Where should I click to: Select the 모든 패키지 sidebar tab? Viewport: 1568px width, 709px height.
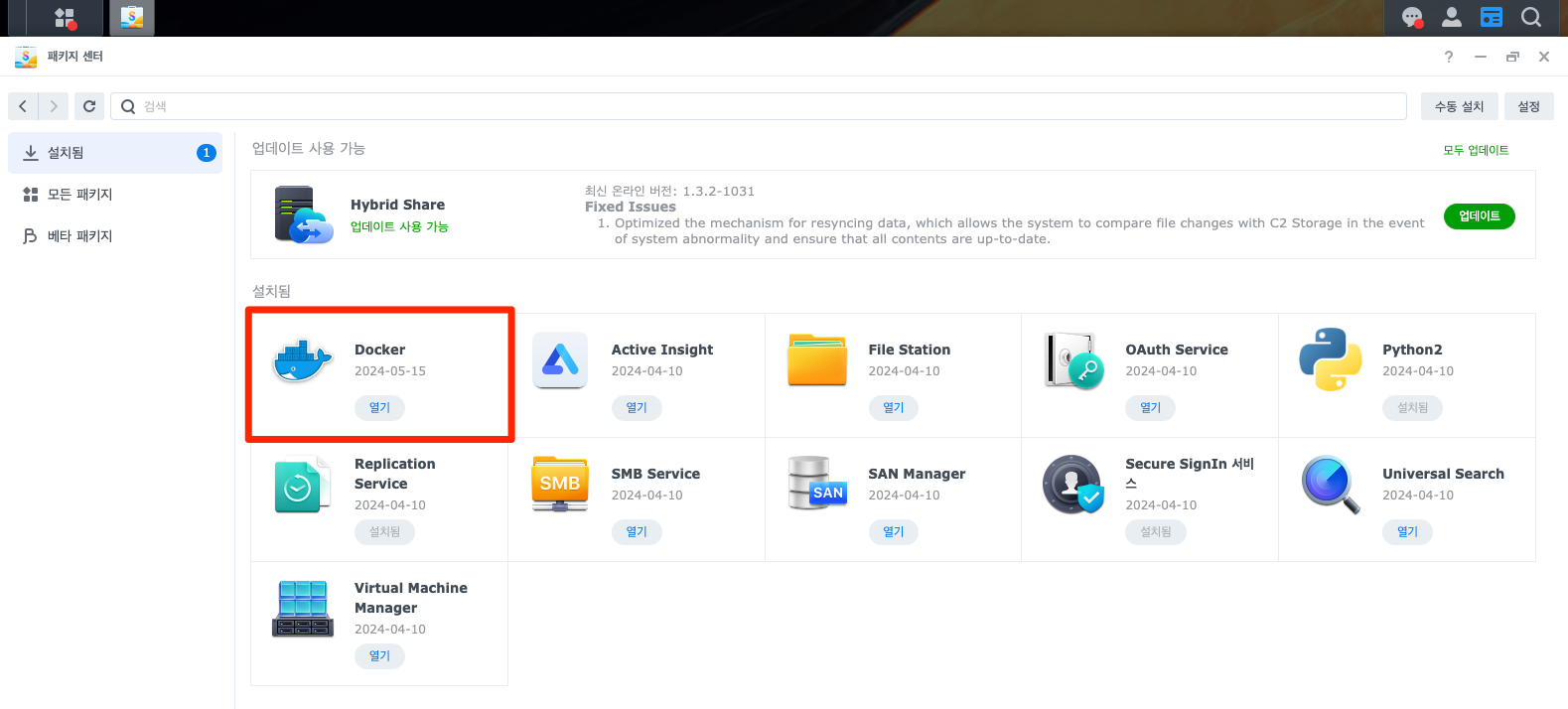(x=115, y=195)
